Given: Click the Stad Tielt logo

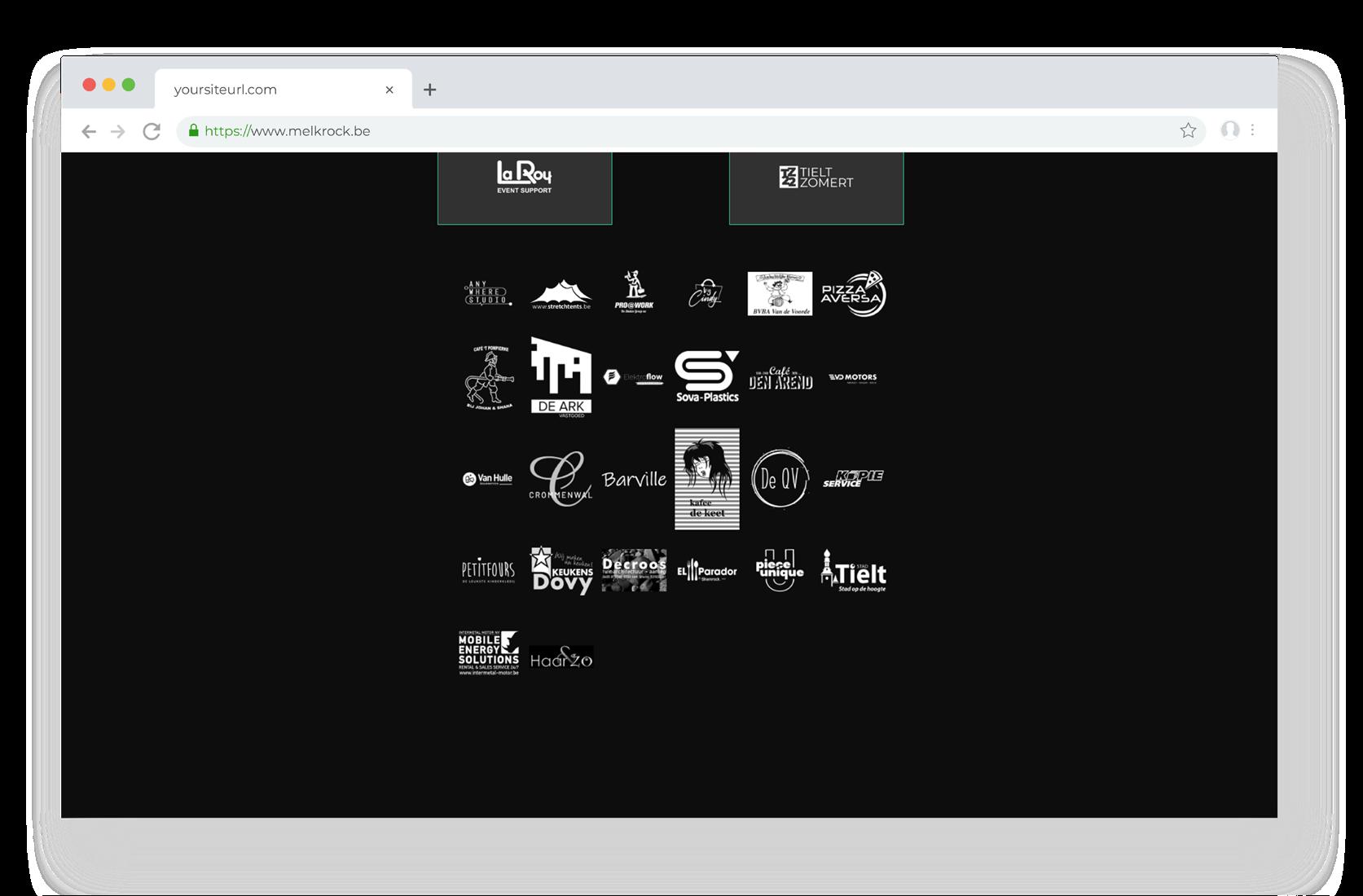Looking at the screenshot, I should click(853, 570).
